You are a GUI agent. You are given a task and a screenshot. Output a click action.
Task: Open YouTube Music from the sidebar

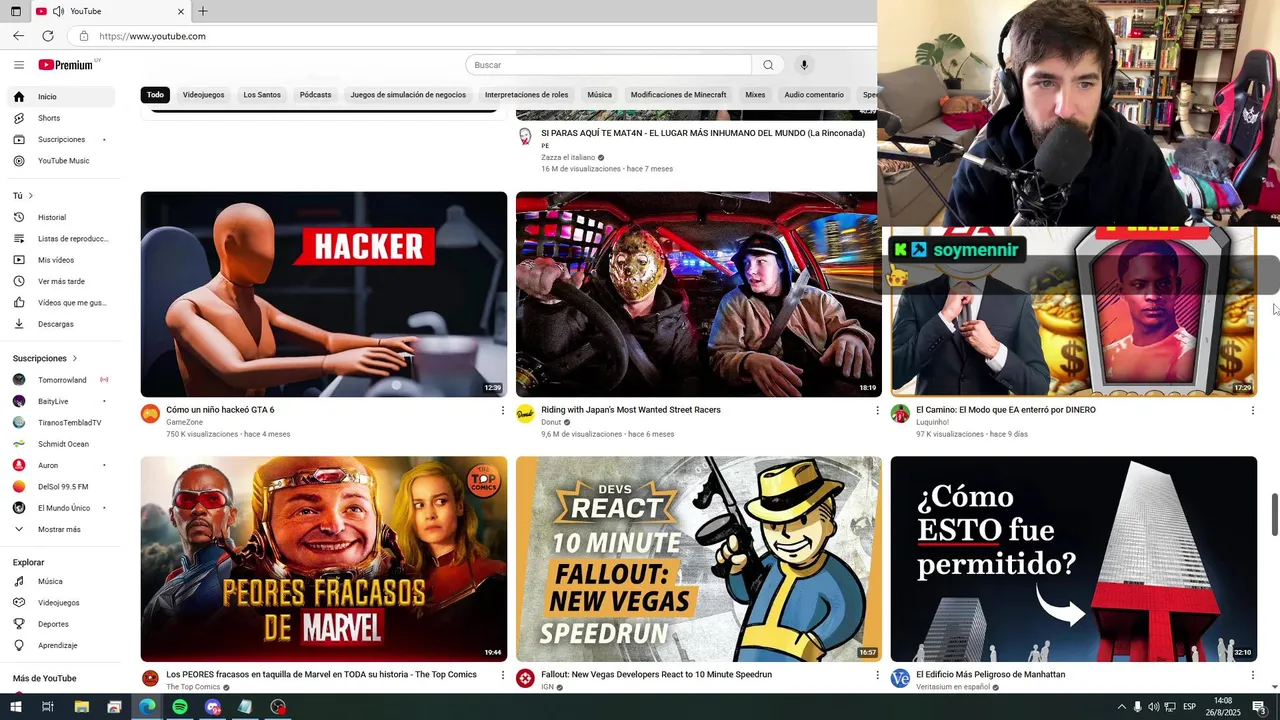pos(62,161)
